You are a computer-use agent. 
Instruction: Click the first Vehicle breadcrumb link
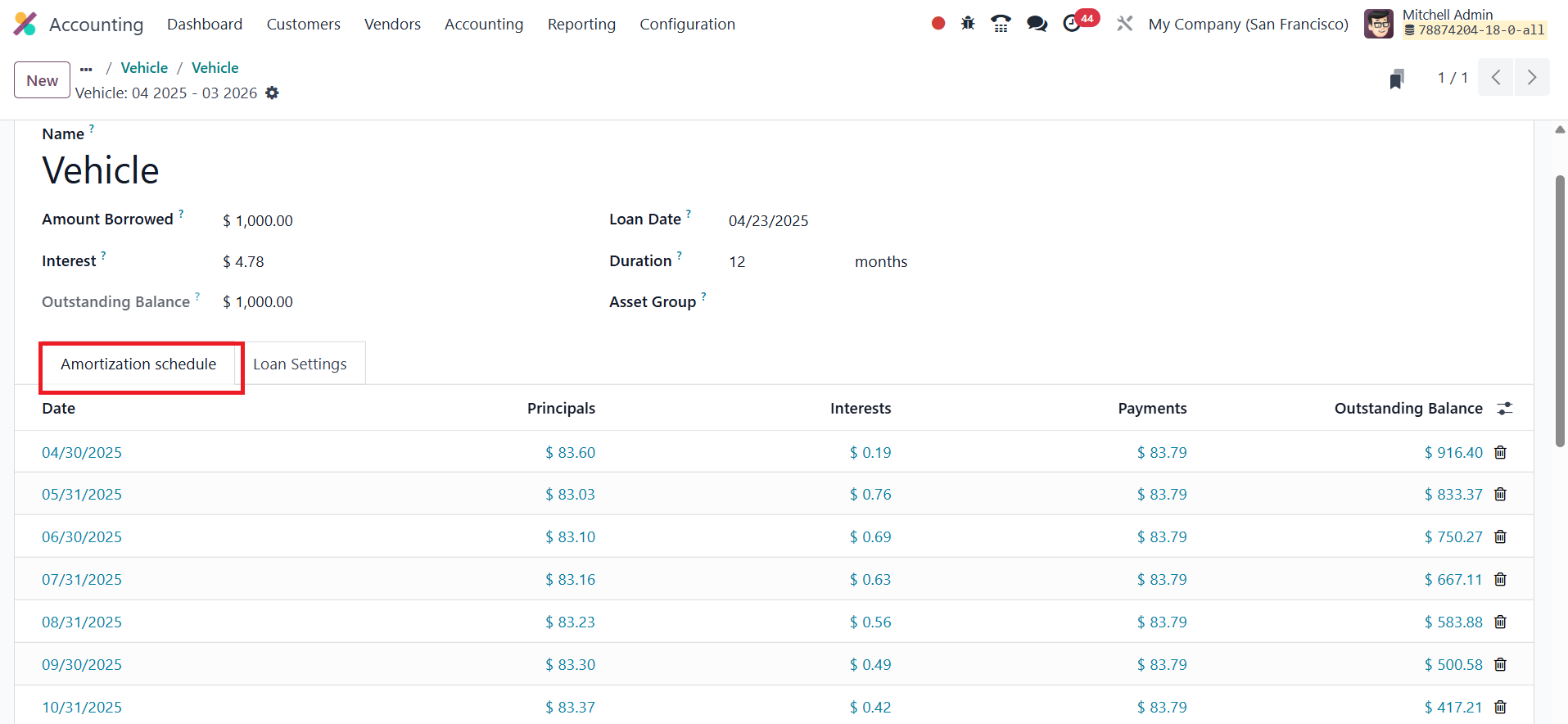tap(144, 68)
